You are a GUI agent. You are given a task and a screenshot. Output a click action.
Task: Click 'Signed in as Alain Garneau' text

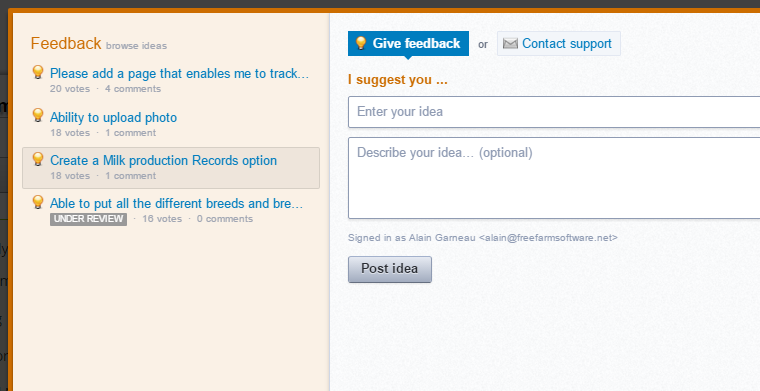point(412,238)
